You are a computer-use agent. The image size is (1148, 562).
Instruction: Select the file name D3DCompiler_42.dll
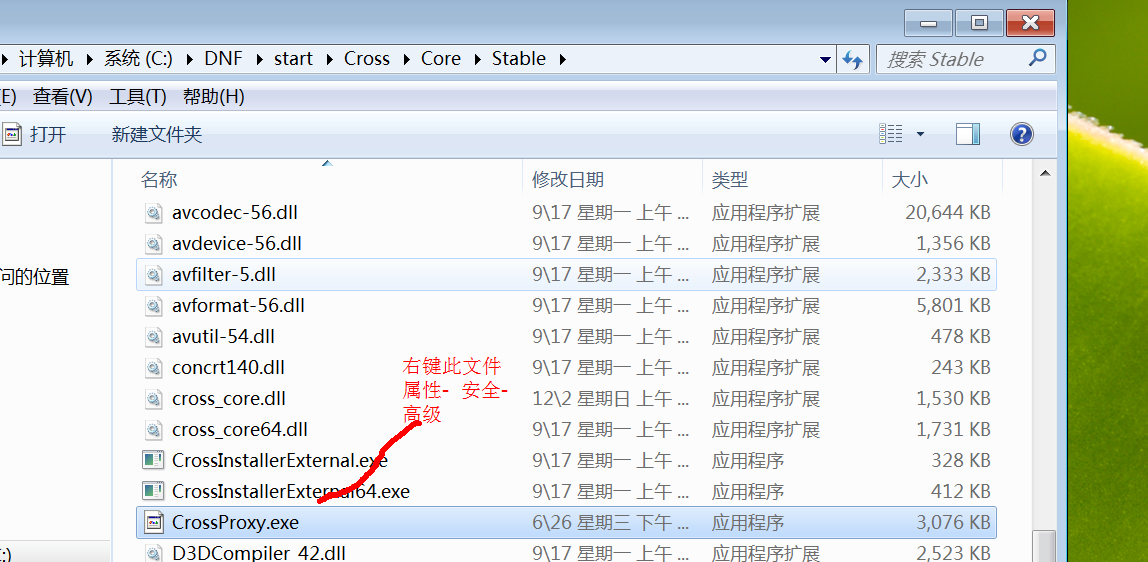click(258, 552)
